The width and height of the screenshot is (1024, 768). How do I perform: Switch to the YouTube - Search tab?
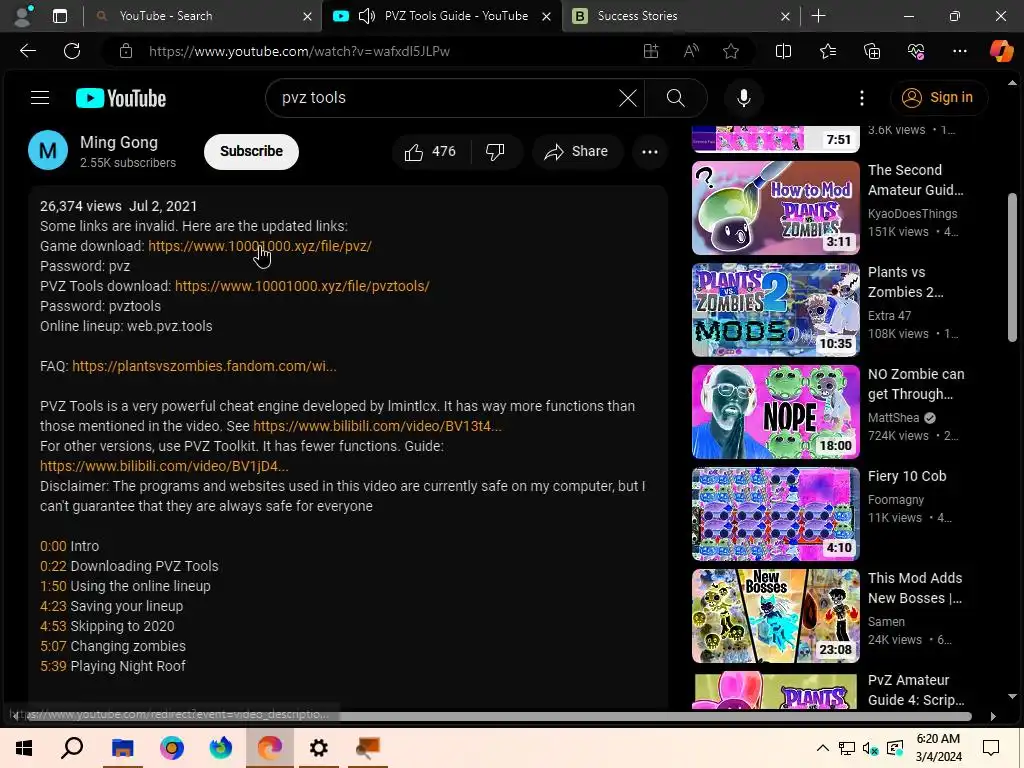201,16
